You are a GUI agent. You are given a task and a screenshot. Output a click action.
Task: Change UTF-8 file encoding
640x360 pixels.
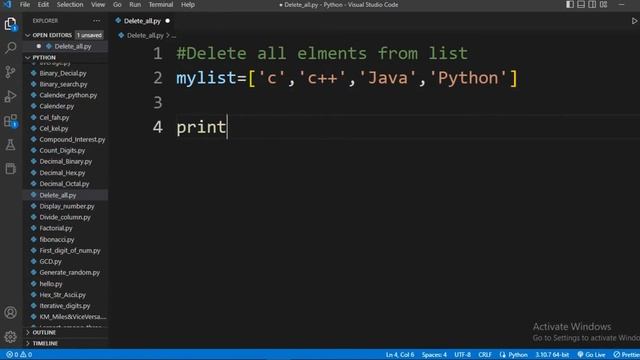(462, 355)
